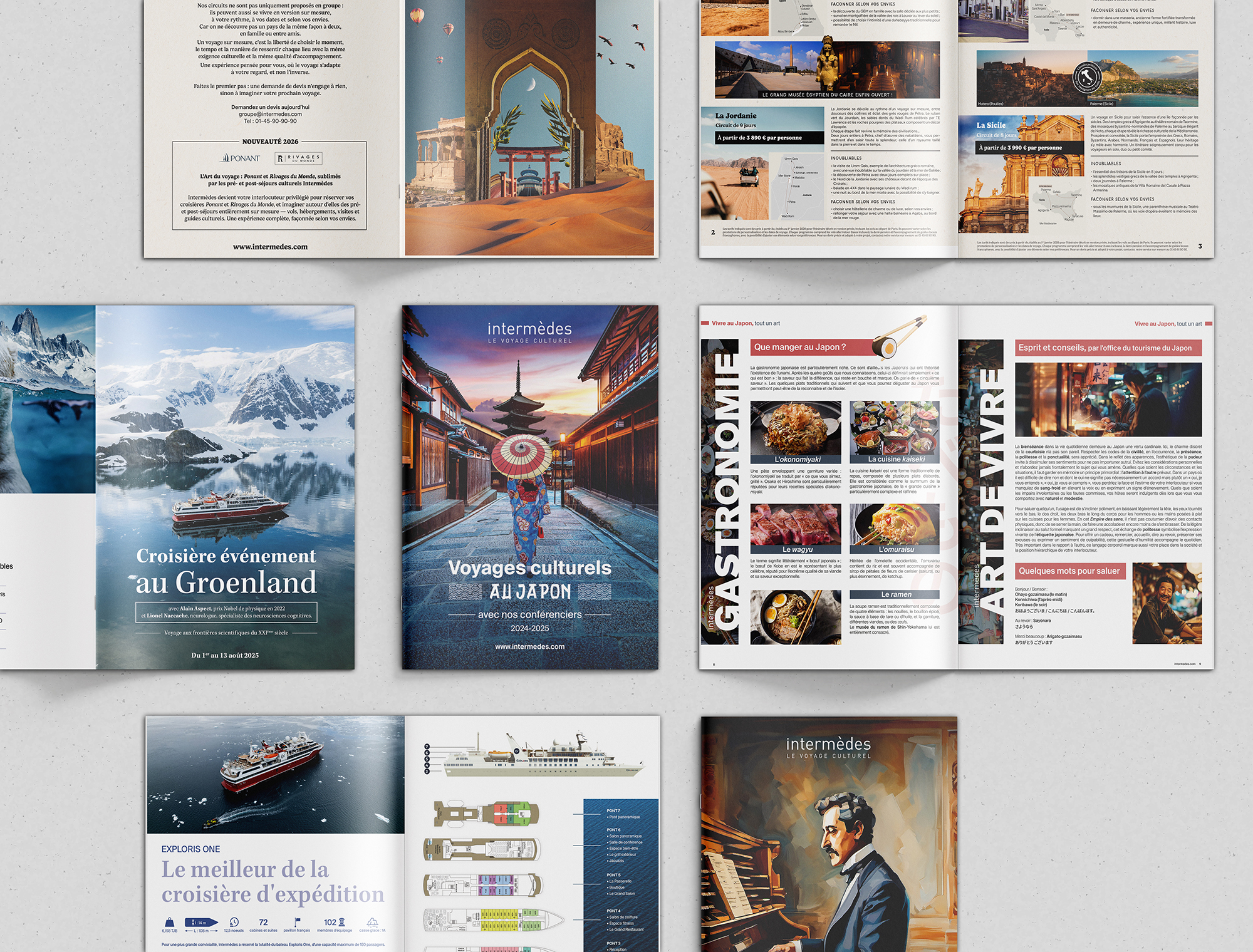Select the Rivages du Monde logo
The width and height of the screenshot is (1253, 952).
pos(298,159)
